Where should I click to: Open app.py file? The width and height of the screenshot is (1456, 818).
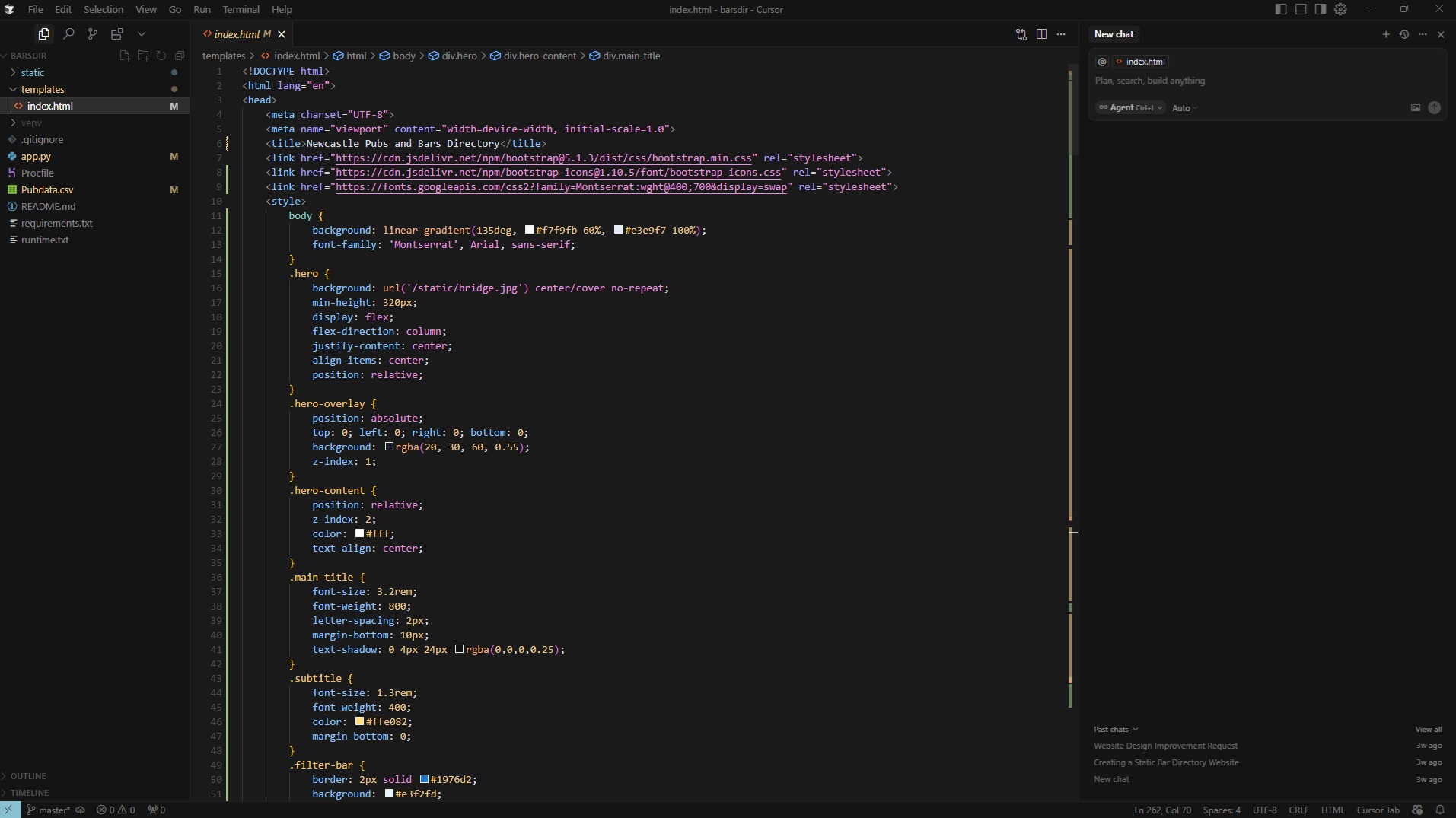36,156
